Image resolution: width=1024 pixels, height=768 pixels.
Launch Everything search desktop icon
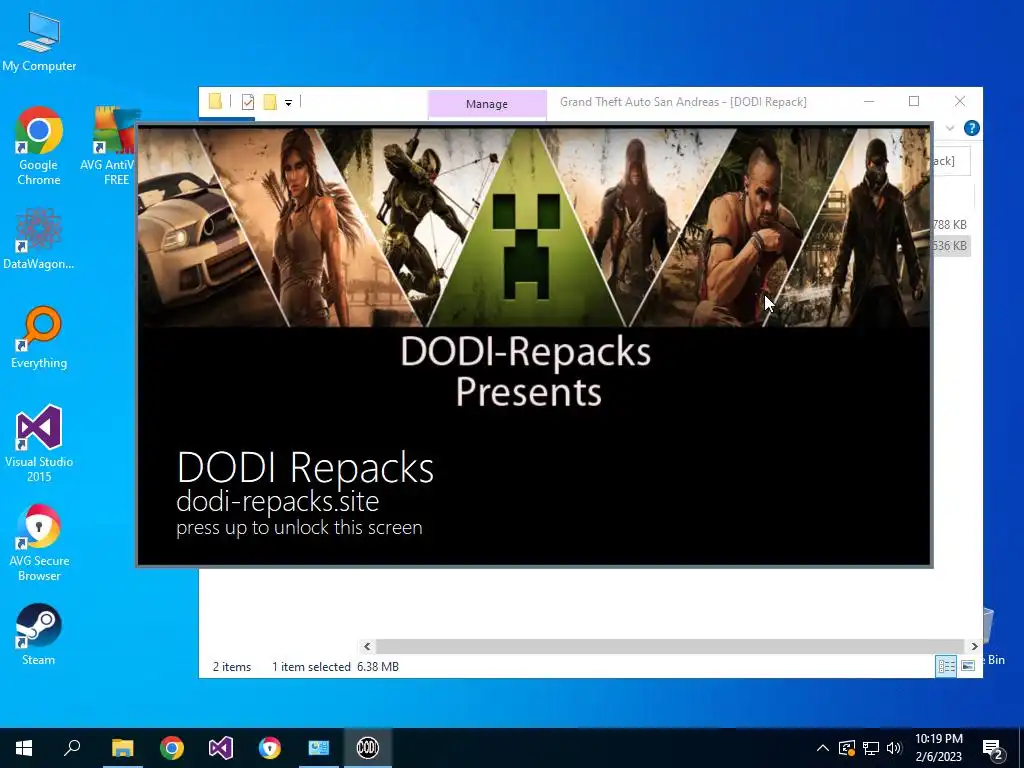(x=39, y=337)
